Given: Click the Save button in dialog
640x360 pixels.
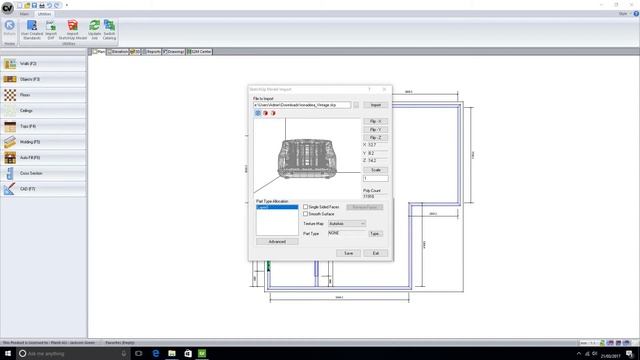Looking at the screenshot, I should click(x=348, y=253).
